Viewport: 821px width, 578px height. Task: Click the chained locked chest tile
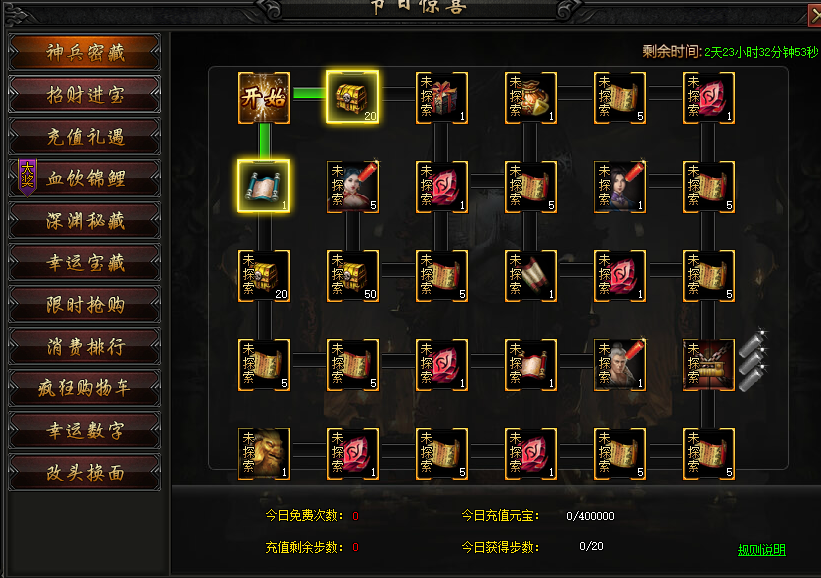709,365
